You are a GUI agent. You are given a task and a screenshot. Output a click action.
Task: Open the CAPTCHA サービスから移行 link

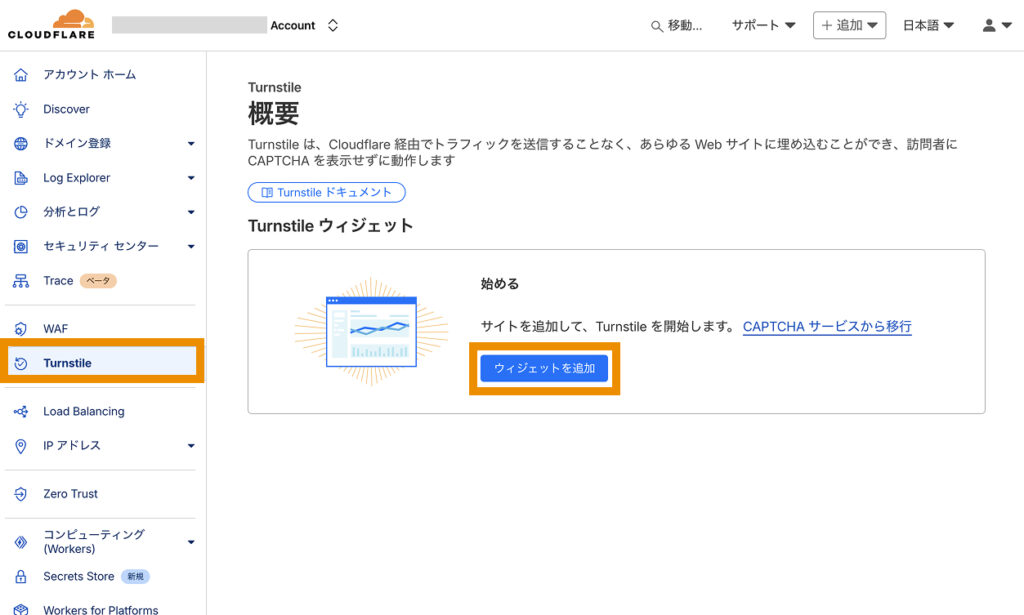(827, 327)
